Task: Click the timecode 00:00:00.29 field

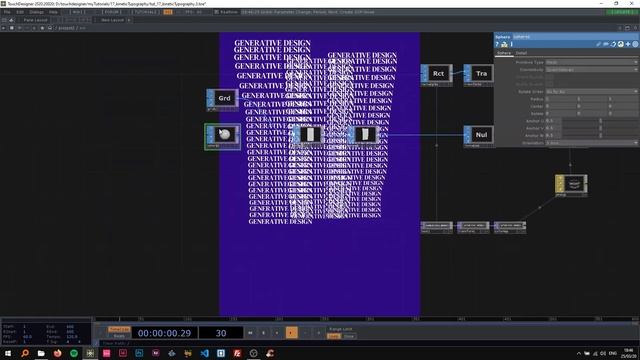Action: (x=164, y=333)
